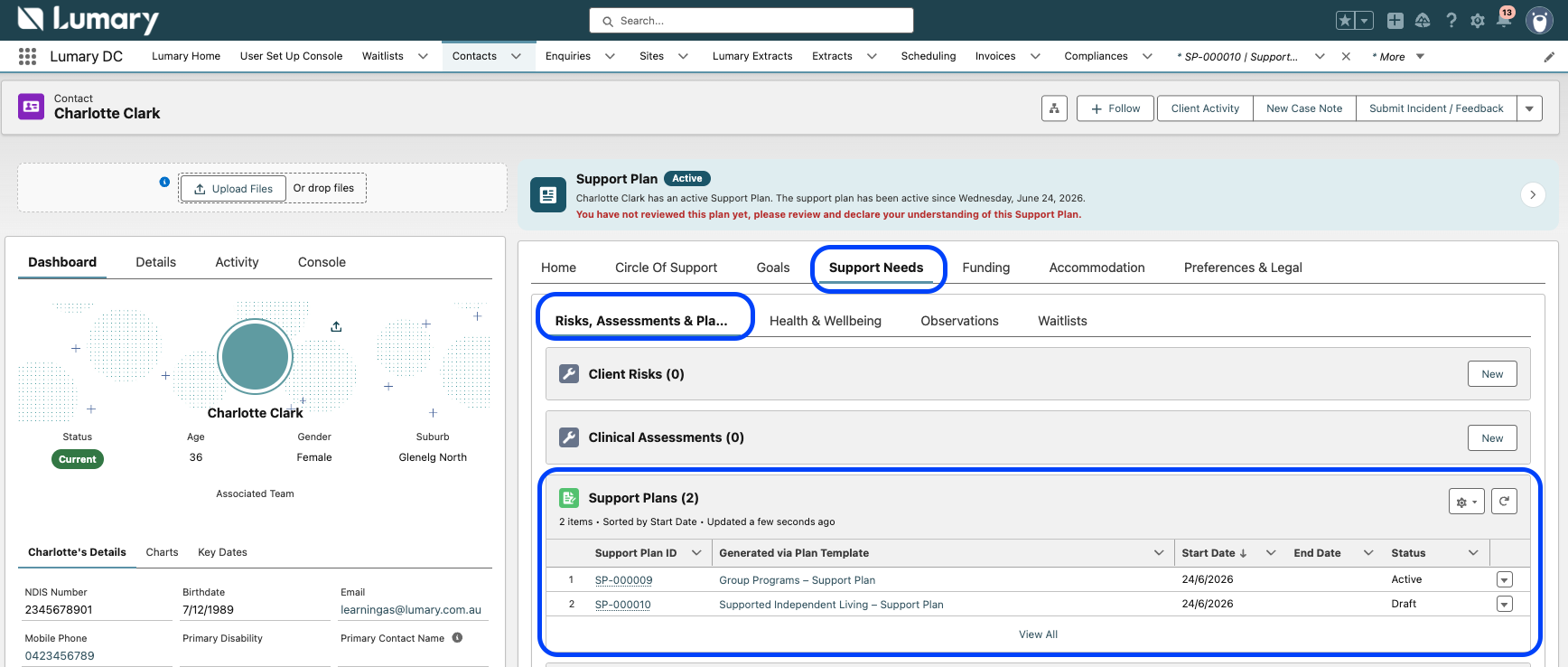Screen dimensions: 1568x667
Task: Open the Trailhead guidance icon
Action: [x=1423, y=21]
